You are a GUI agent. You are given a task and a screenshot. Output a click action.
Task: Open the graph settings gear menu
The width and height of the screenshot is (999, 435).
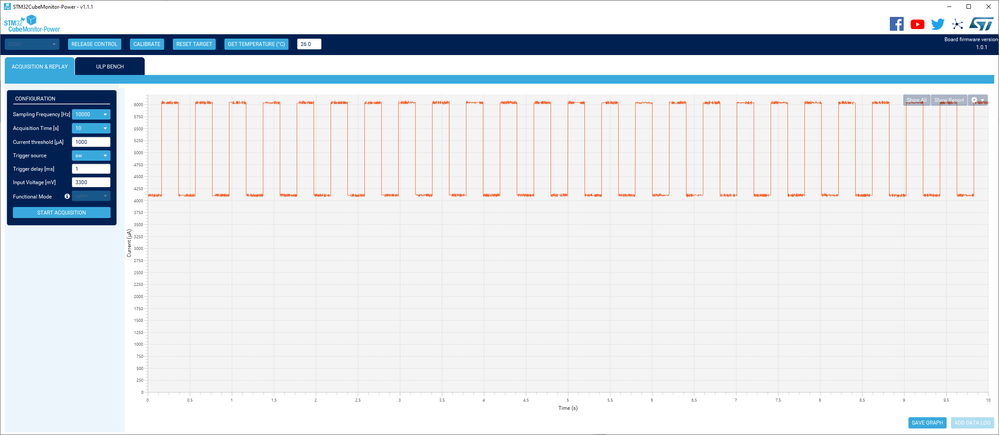978,100
